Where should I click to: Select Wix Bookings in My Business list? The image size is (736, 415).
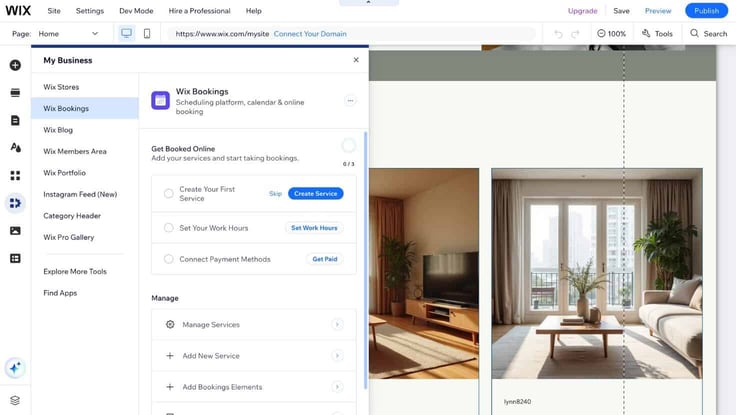pyautogui.click(x=85, y=108)
